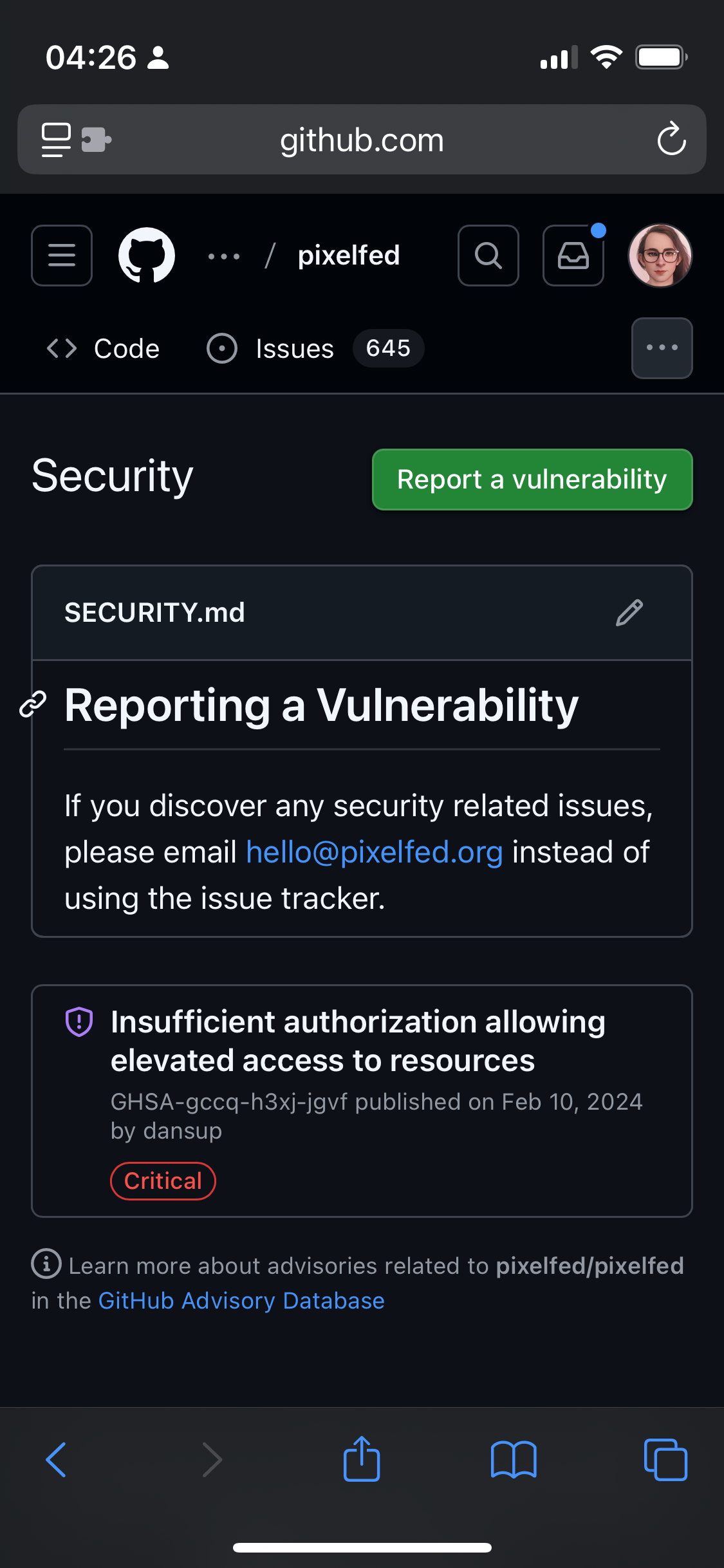Click the Report a vulnerability button
The height and width of the screenshot is (1568, 724).
tap(532, 480)
